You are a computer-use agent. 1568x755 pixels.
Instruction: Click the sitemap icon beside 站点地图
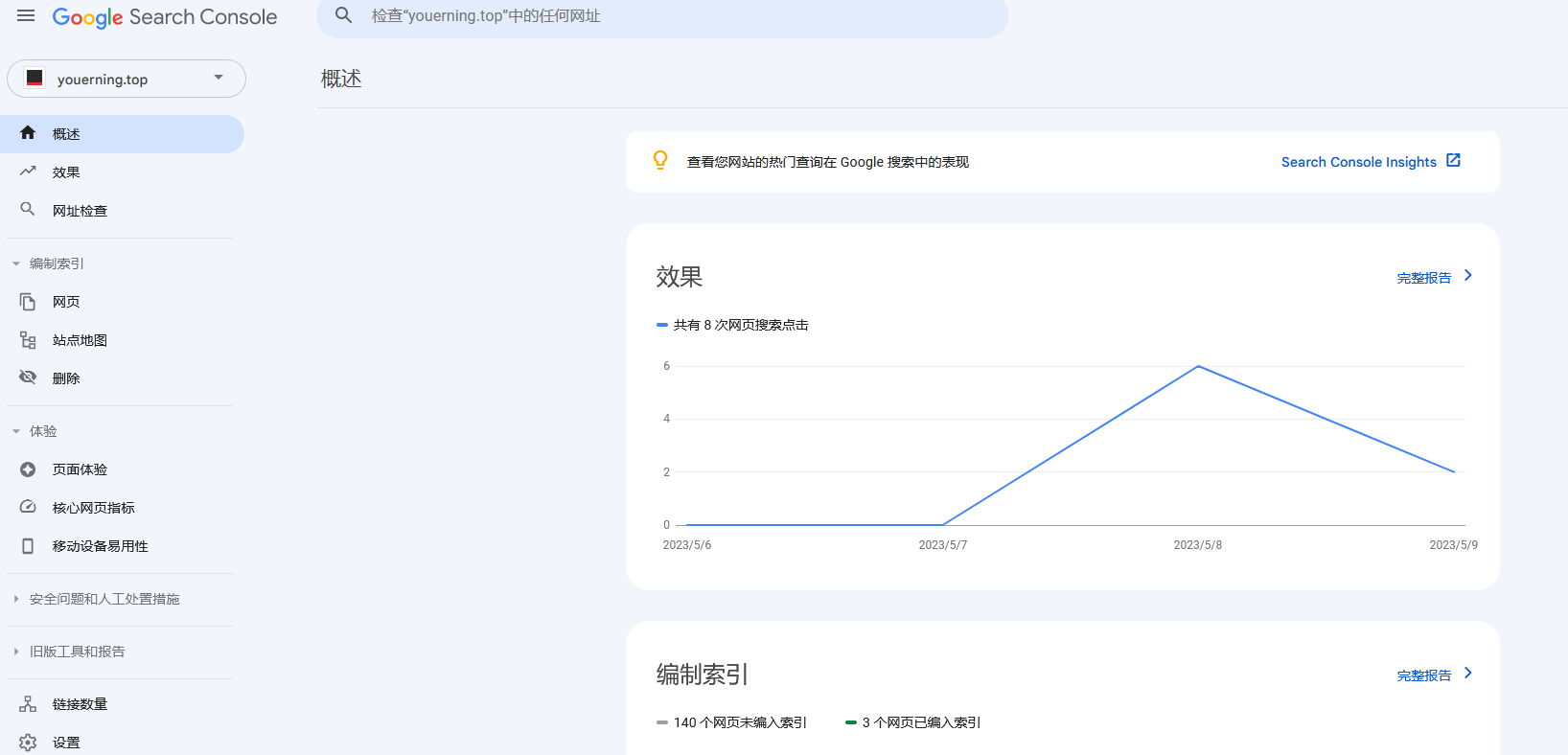pos(28,340)
